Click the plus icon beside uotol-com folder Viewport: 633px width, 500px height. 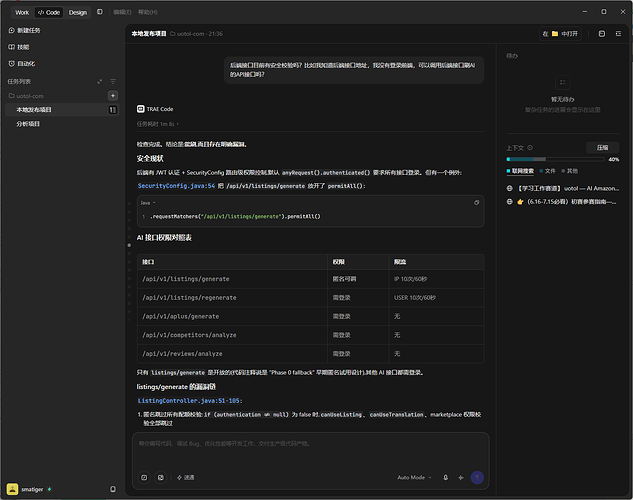pyautogui.click(x=113, y=96)
